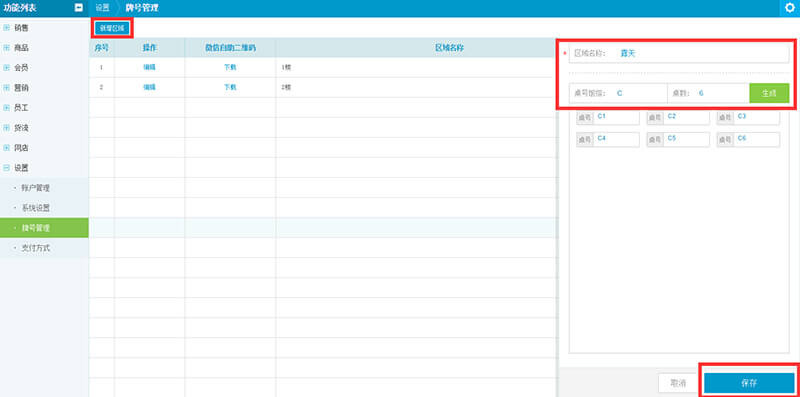Click the green 生成 button
The height and width of the screenshot is (397, 800).
pos(769,93)
